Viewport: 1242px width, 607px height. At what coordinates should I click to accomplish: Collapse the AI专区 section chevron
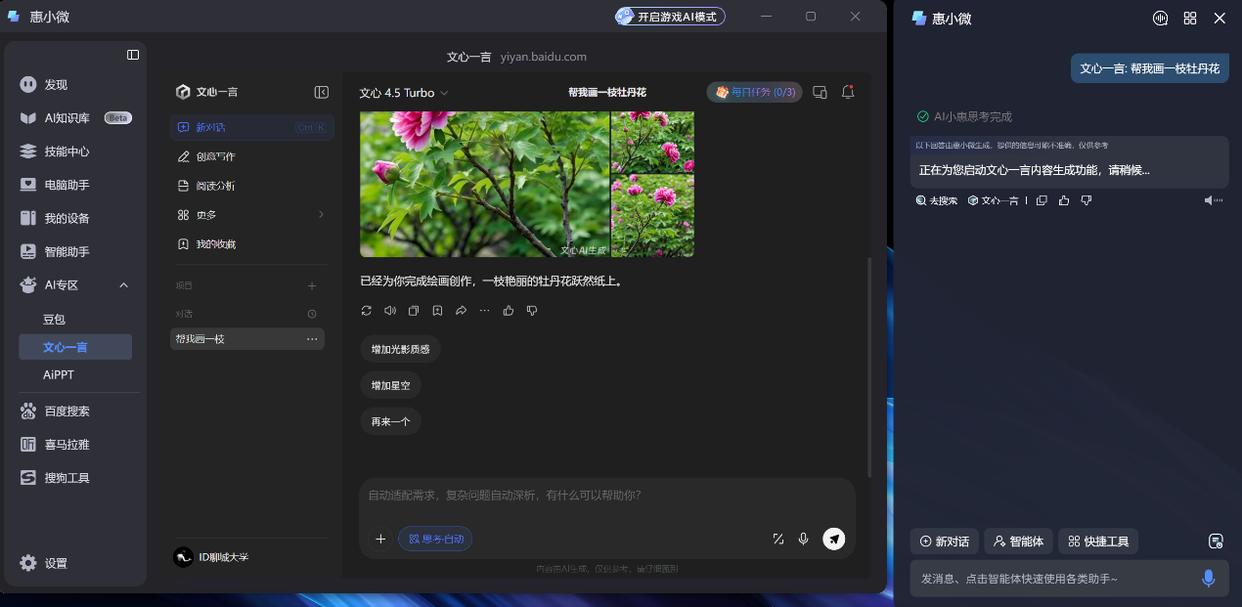[124, 285]
